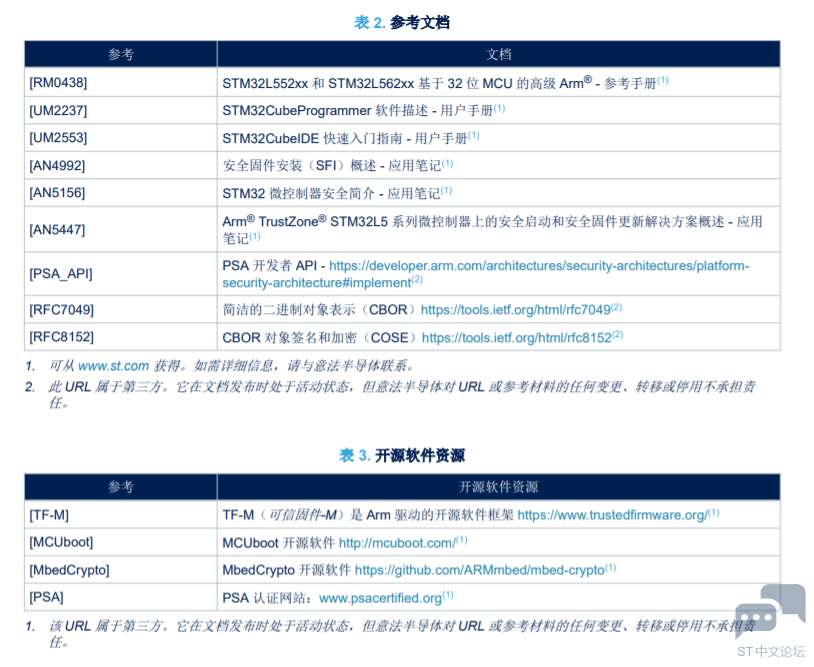The height and width of the screenshot is (667, 814).
Task: Select the [PSA] reference cell
Action: (120, 597)
